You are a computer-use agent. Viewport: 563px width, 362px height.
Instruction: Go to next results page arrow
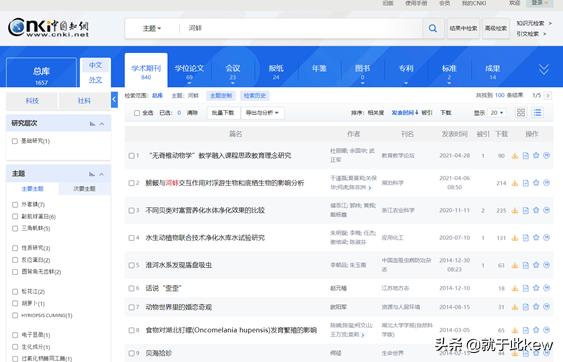pos(548,96)
